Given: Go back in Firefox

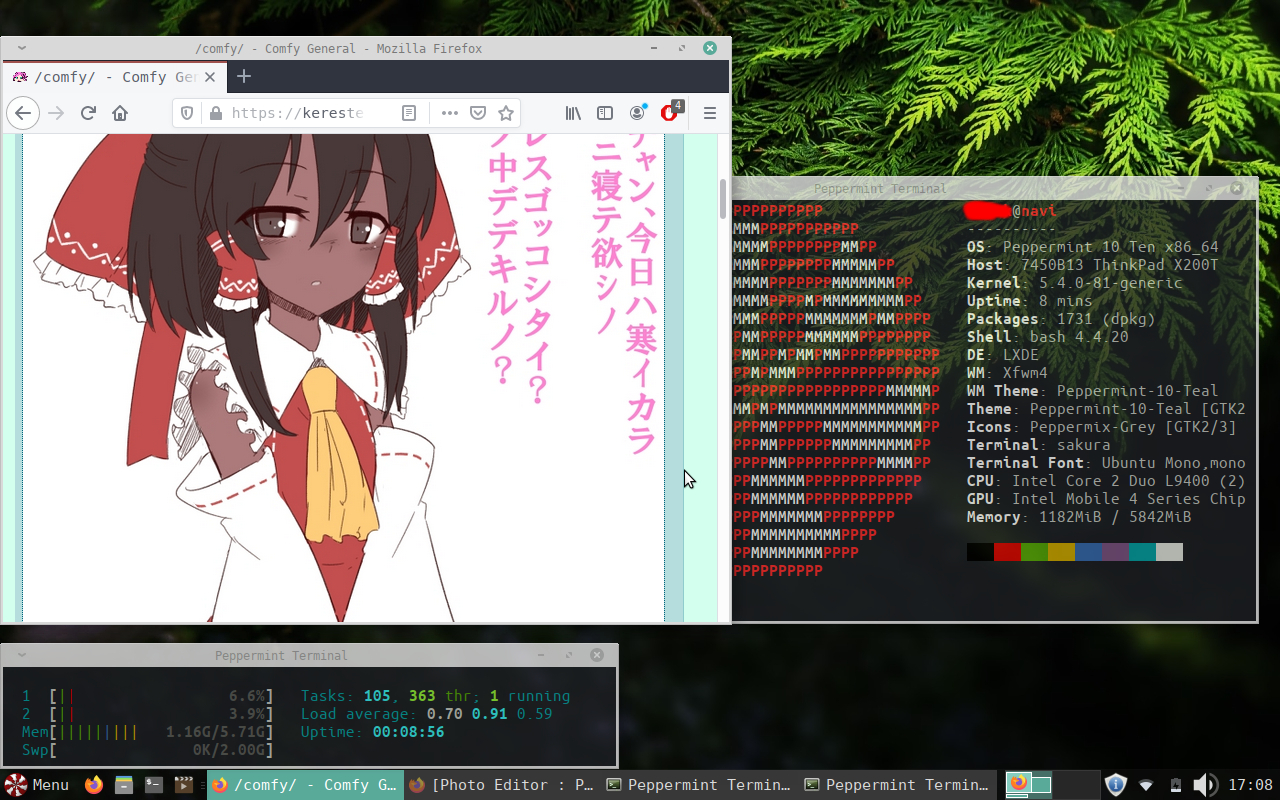Looking at the screenshot, I should (23, 113).
